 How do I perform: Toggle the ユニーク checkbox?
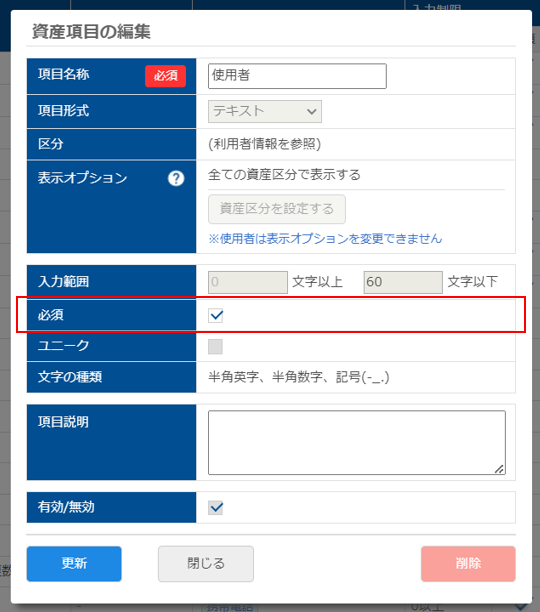(215, 346)
